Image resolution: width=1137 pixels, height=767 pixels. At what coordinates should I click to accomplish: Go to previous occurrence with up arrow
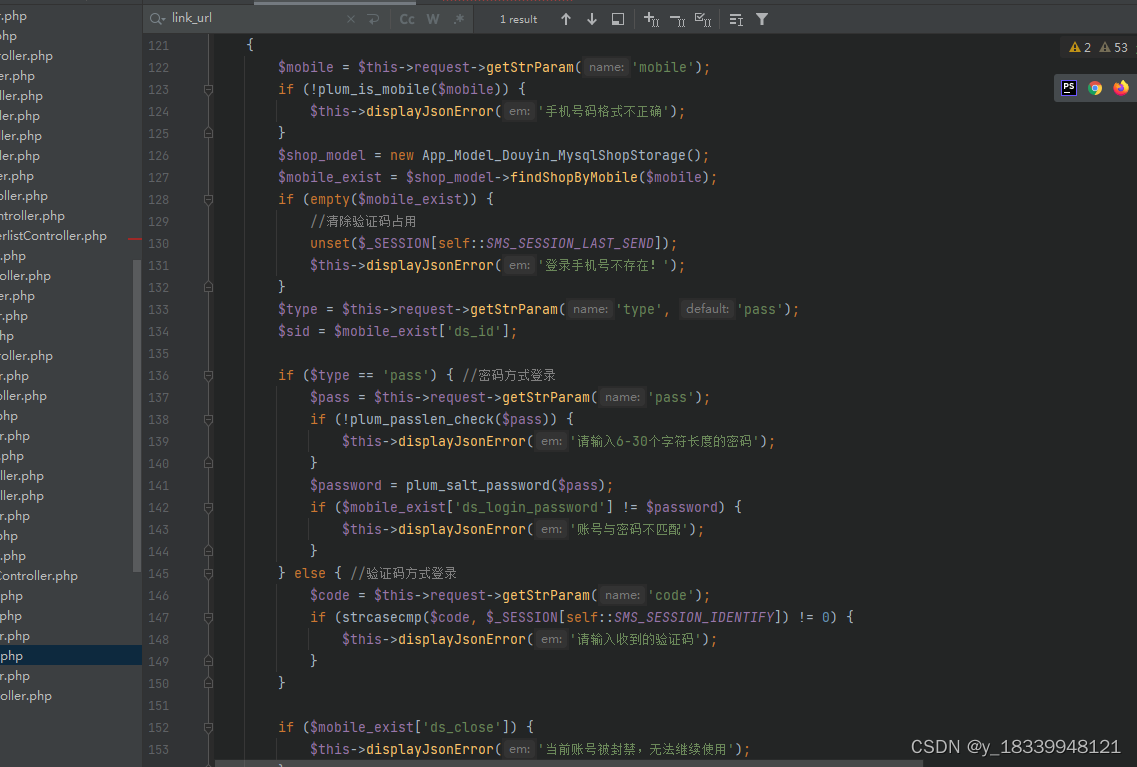[x=566, y=19]
